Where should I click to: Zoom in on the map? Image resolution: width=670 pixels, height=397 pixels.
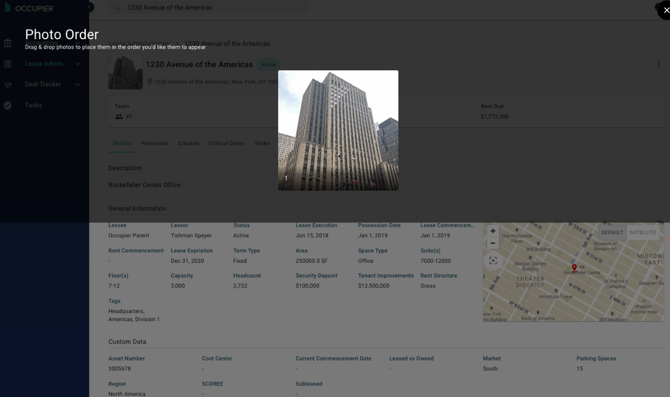point(493,231)
